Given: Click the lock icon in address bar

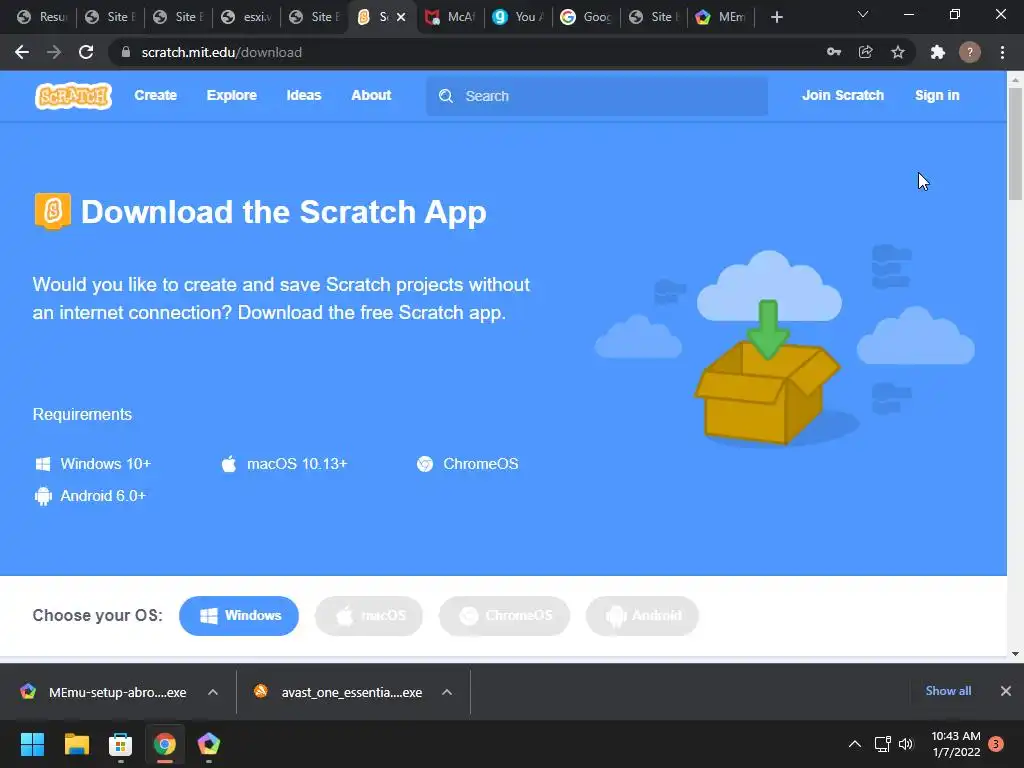Looking at the screenshot, I should coord(126,52).
